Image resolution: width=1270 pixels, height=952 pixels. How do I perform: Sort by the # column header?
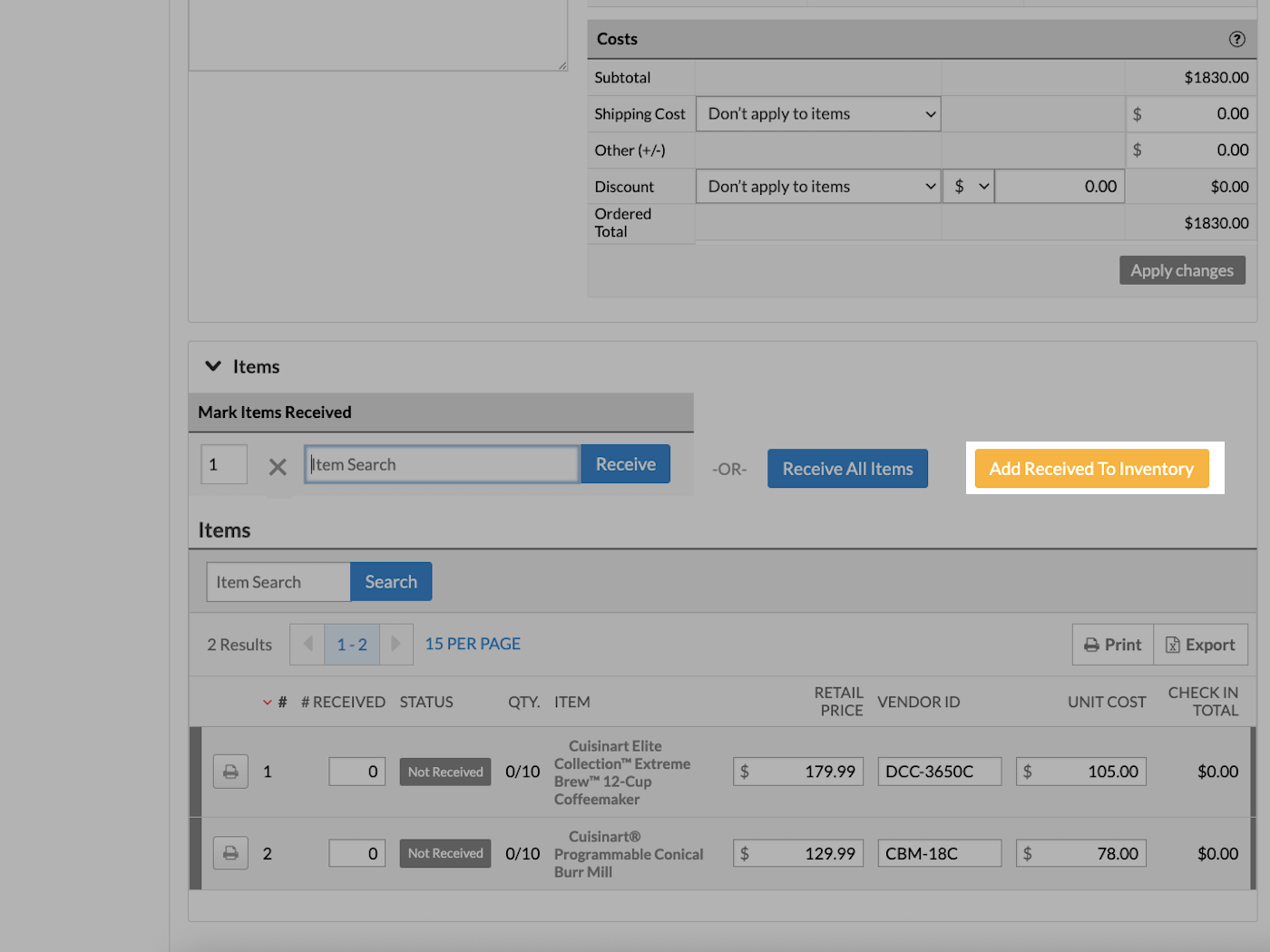click(281, 702)
